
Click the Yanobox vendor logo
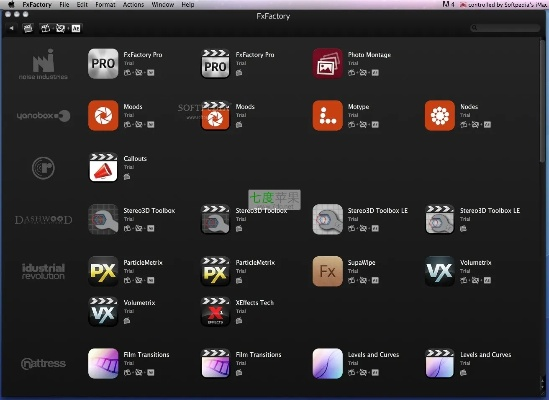[43, 116]
